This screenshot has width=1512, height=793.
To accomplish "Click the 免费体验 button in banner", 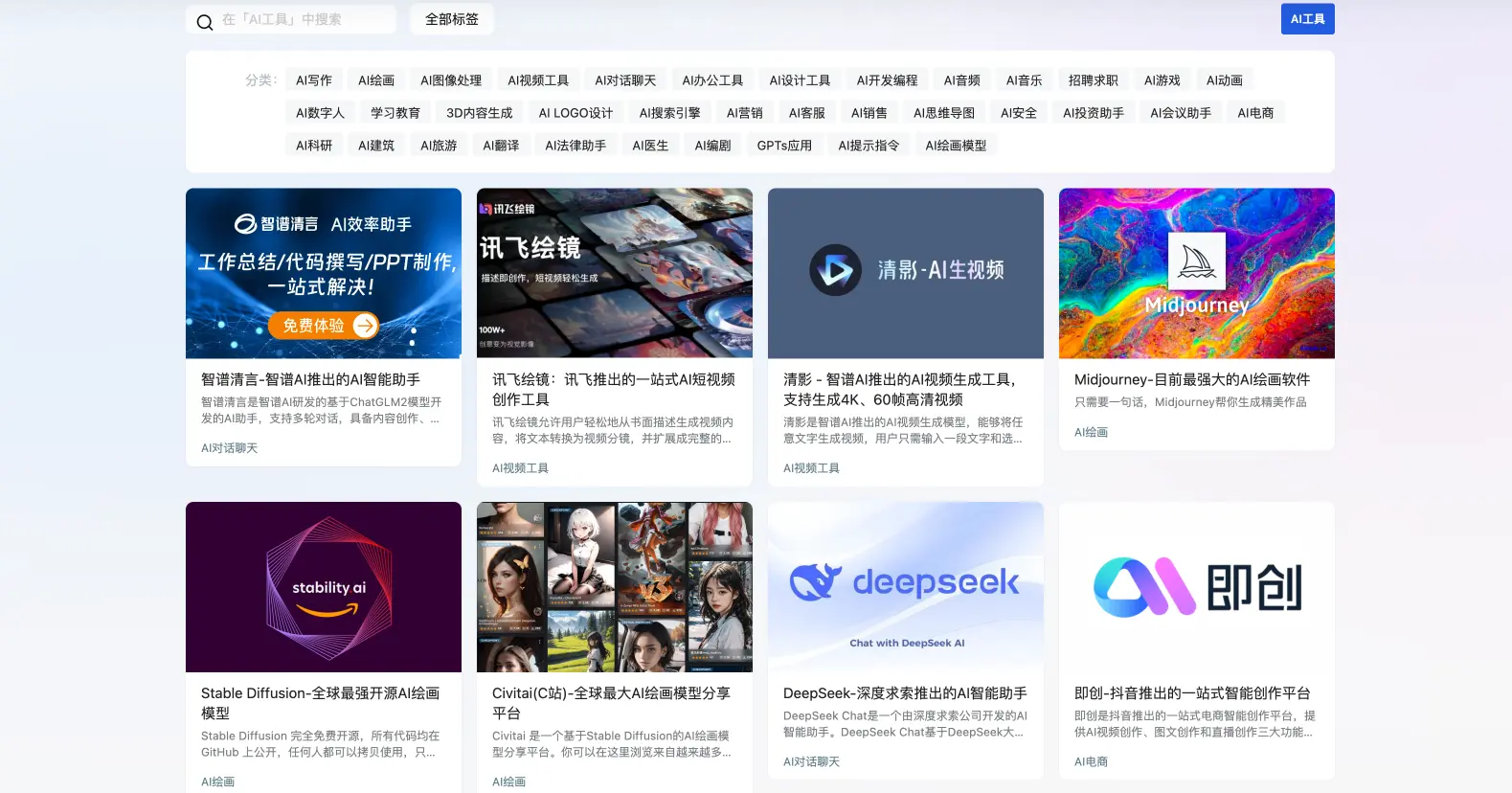I will pos(324,326).
